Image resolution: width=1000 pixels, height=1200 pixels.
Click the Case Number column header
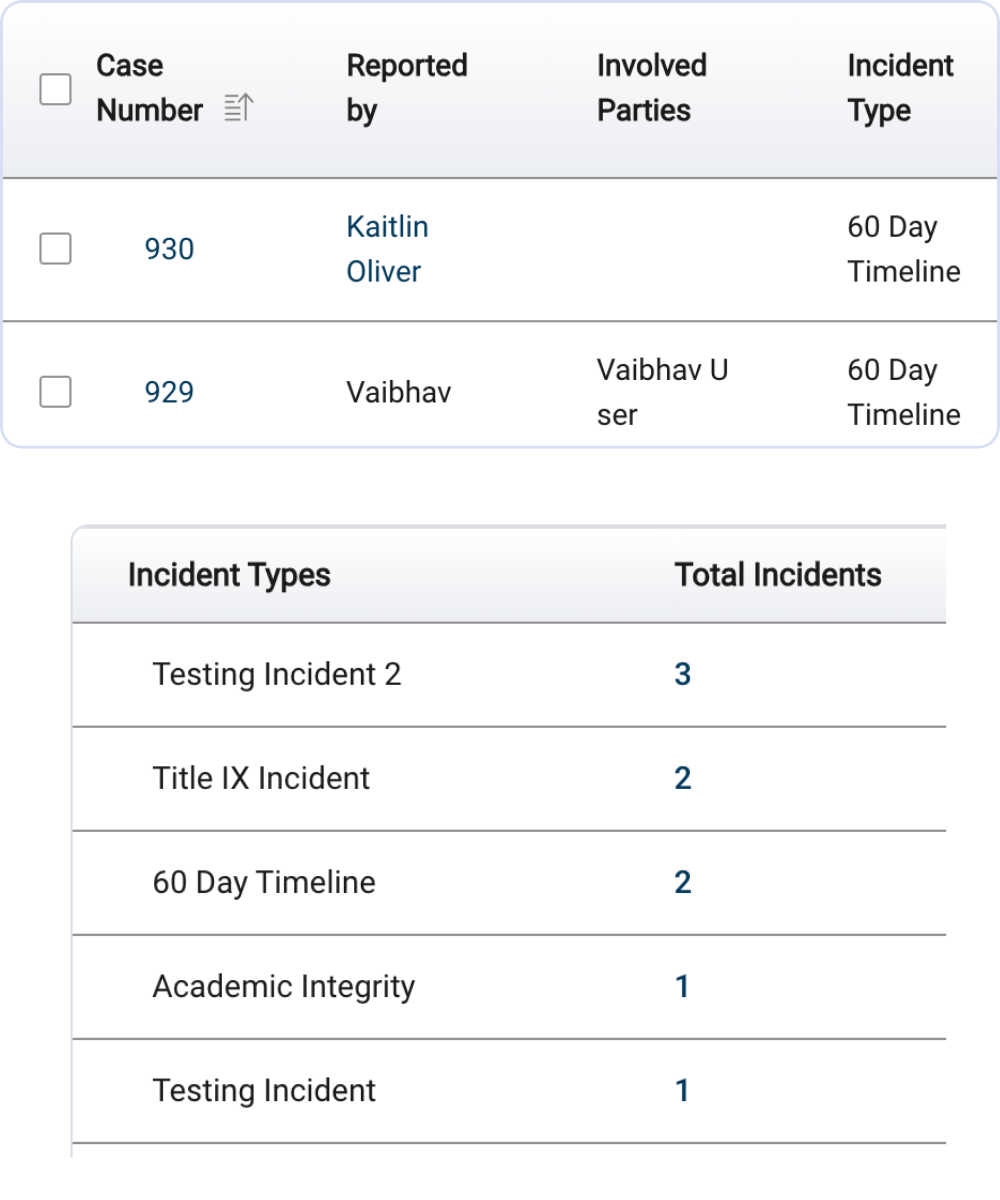tap(149, 88)
